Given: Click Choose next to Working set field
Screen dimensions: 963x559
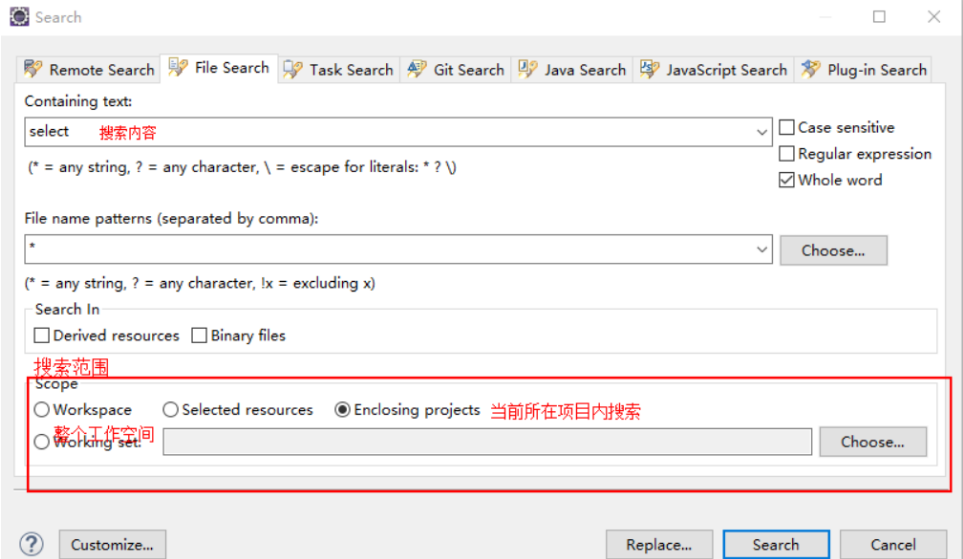Looking at the screenshot, I should point(873,442).
